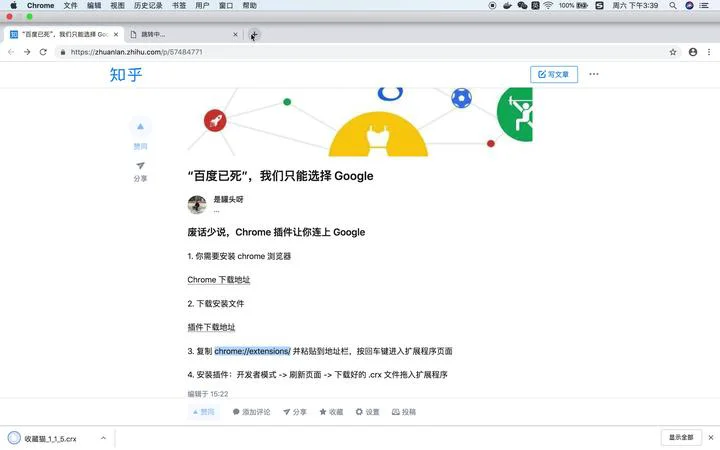
Task: Open Chrome three-dot settings menu
Action: pyautogui.click(x=709, y=52)
